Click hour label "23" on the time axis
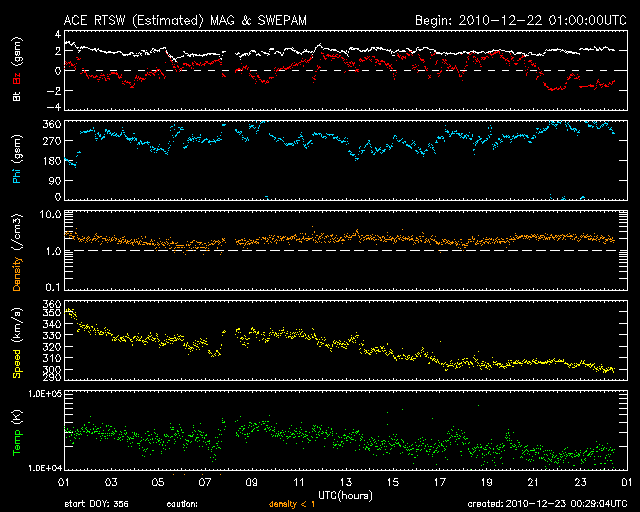The height and width of the screenshot is (512, 640). (x=580, y=483)
